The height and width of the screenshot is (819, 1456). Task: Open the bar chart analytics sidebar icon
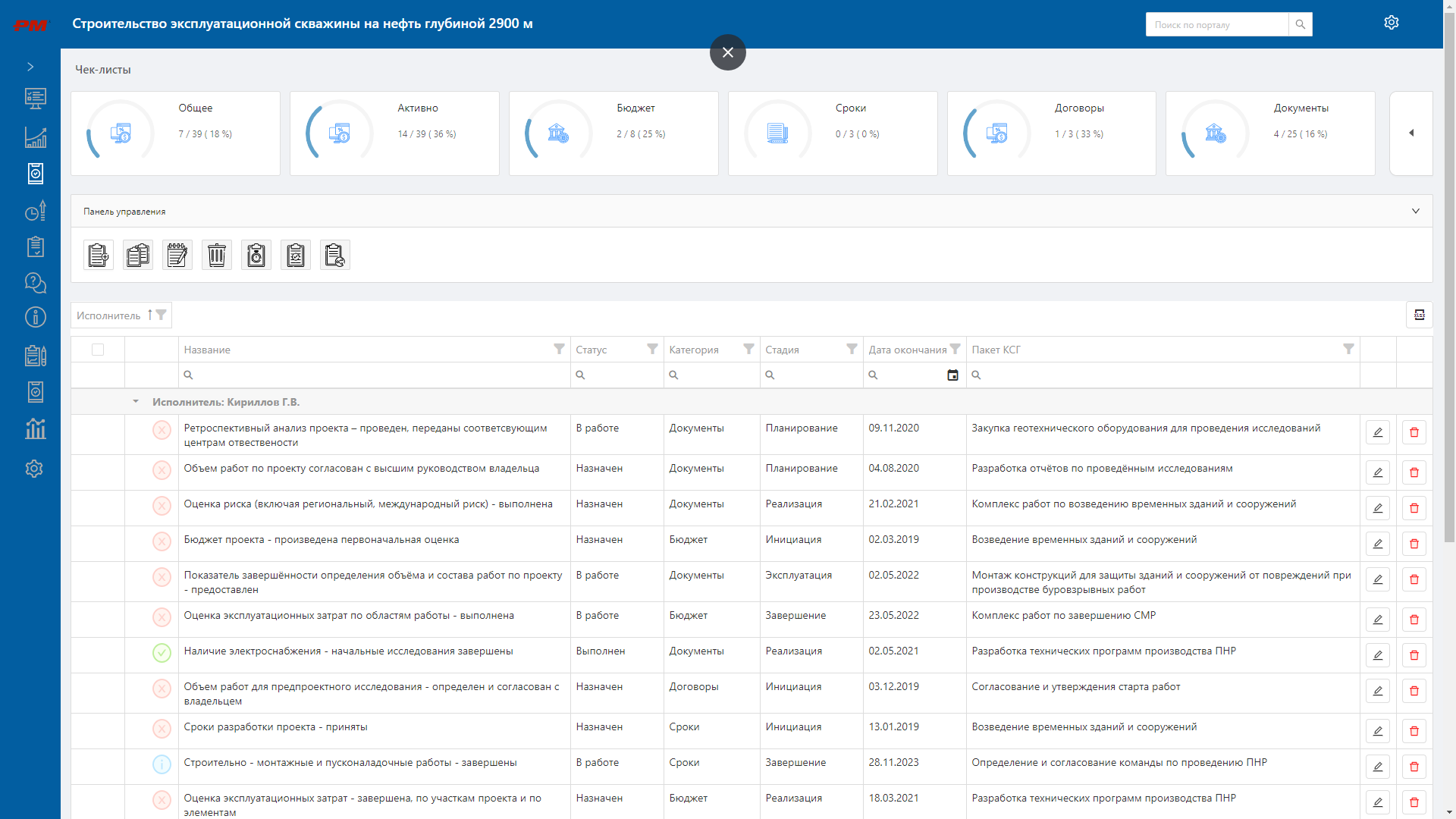35,428
